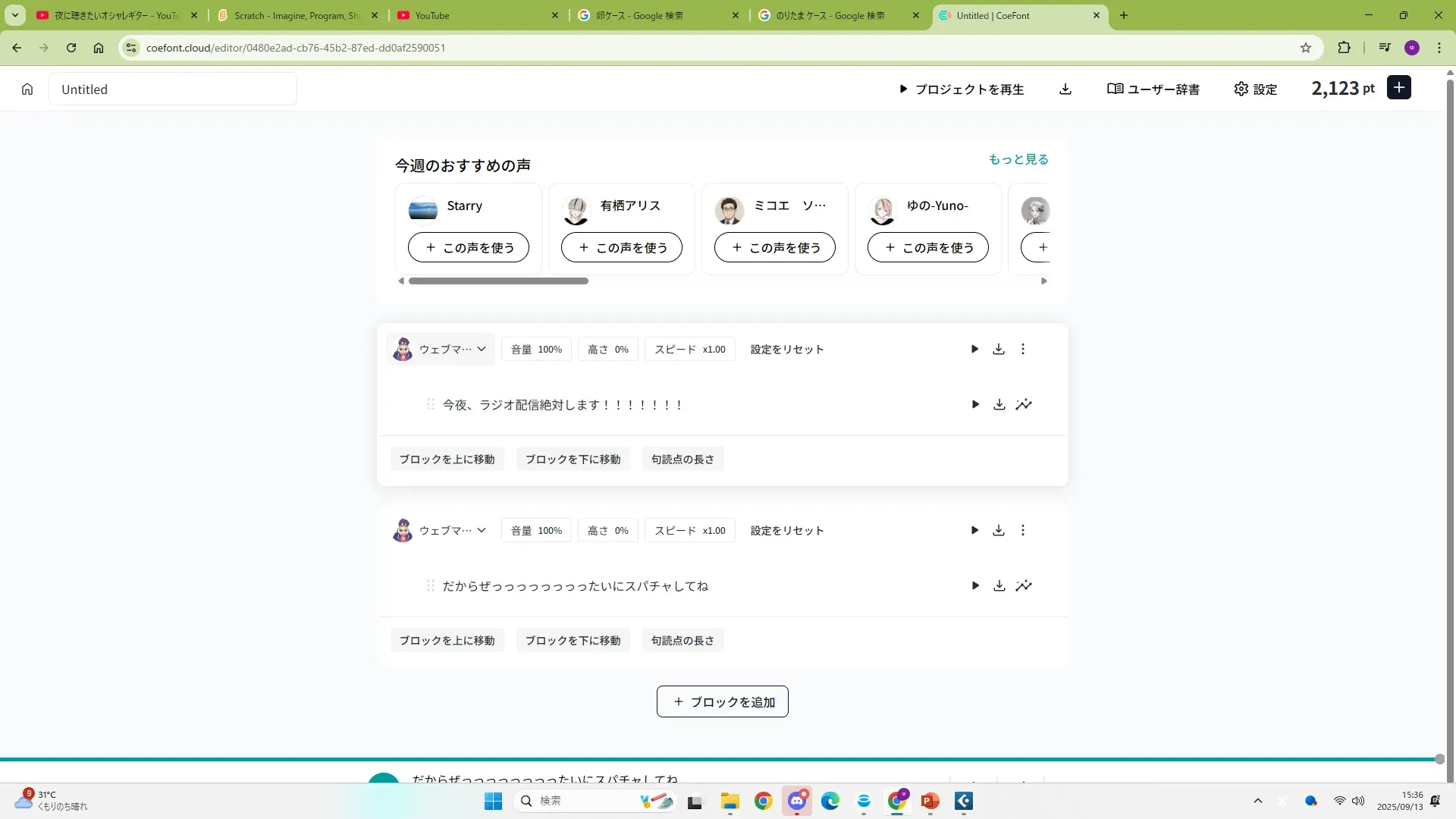
Task: Open intonation graph editor for first sentence
Action: pyautogui.click(x=1024, y=404)
